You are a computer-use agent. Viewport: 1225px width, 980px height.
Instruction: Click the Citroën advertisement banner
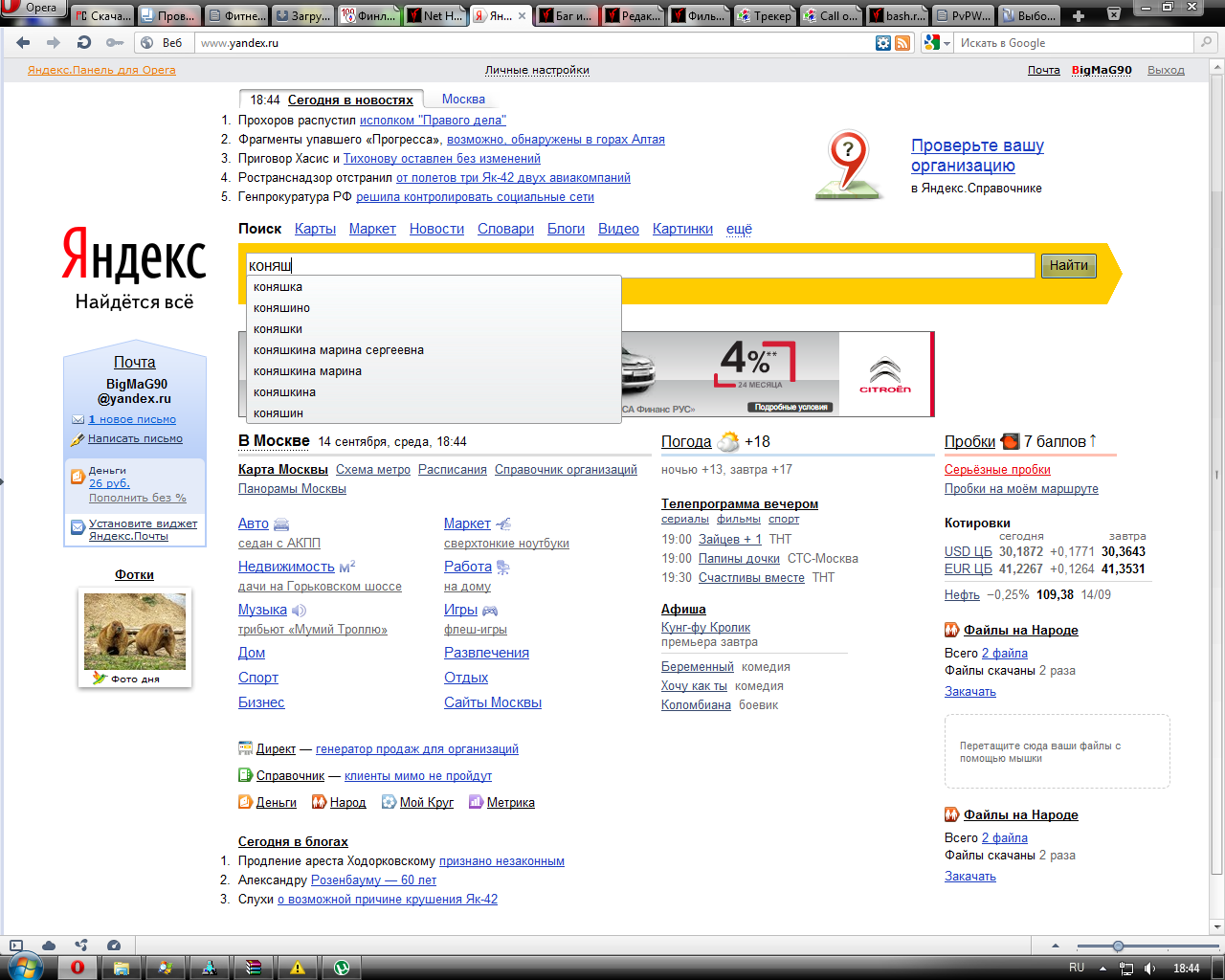point(777,374)
